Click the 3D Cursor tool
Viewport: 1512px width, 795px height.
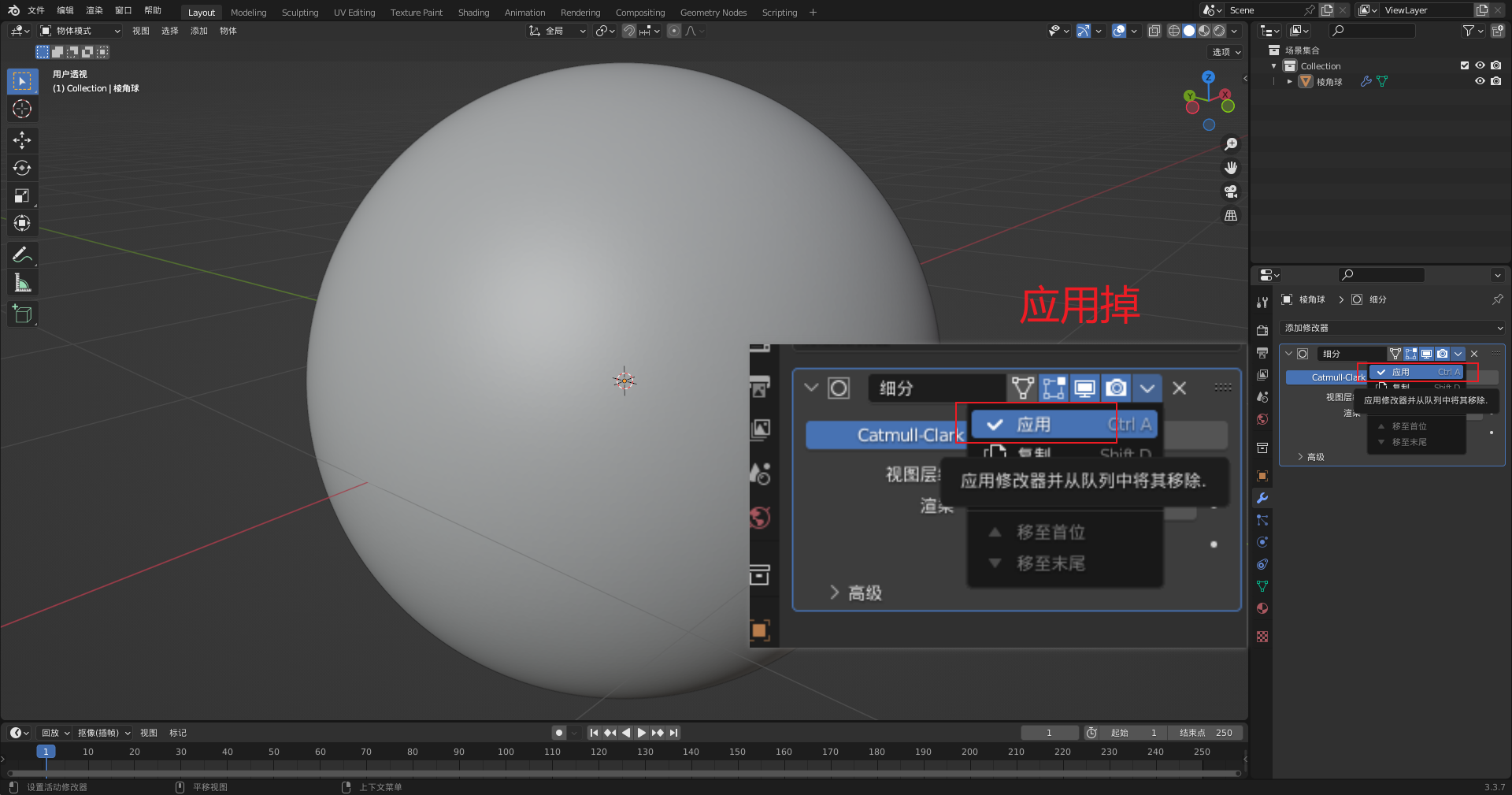(22, 109)
